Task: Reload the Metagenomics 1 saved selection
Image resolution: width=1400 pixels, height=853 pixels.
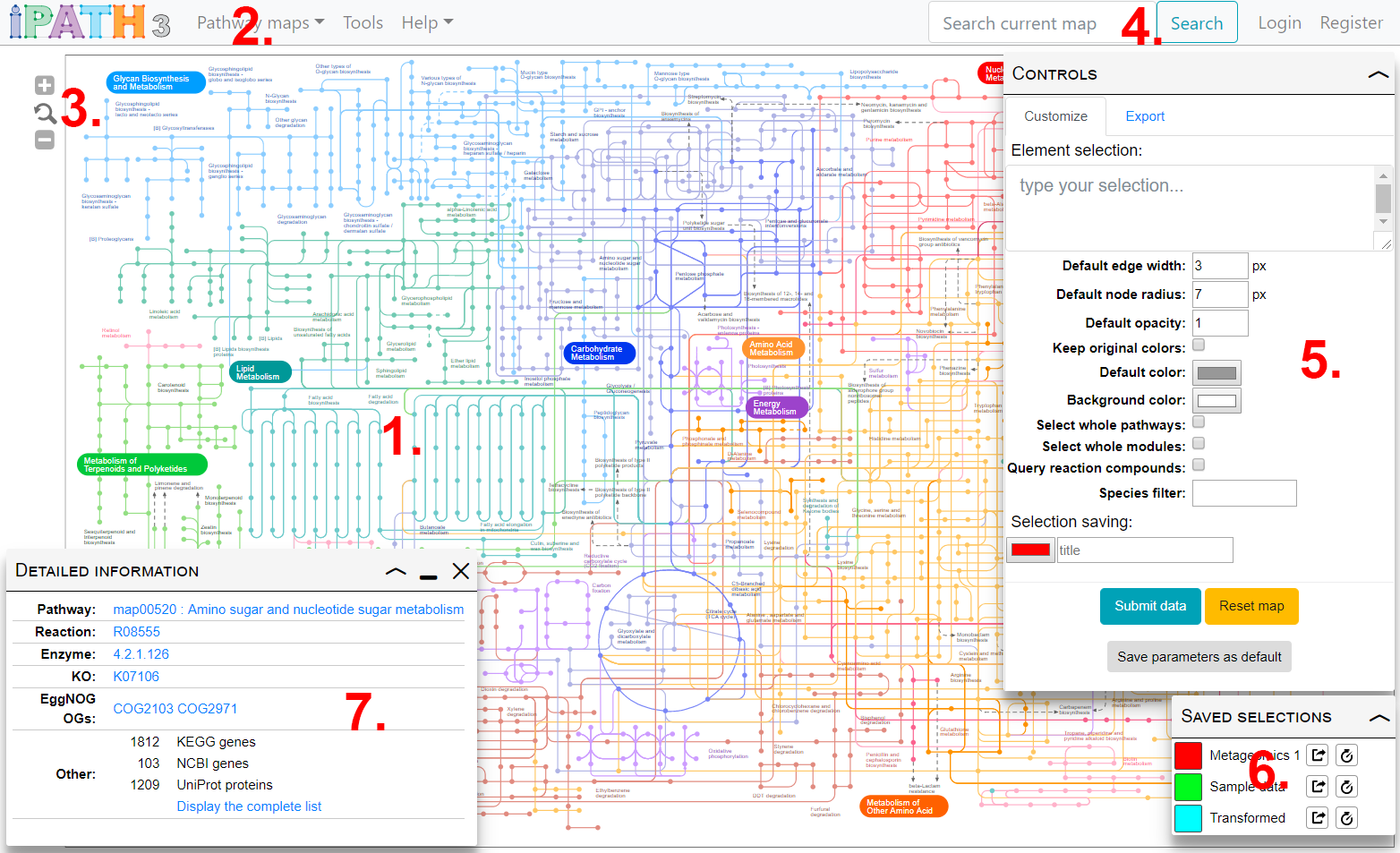Action: click(x=1346, y=755)
